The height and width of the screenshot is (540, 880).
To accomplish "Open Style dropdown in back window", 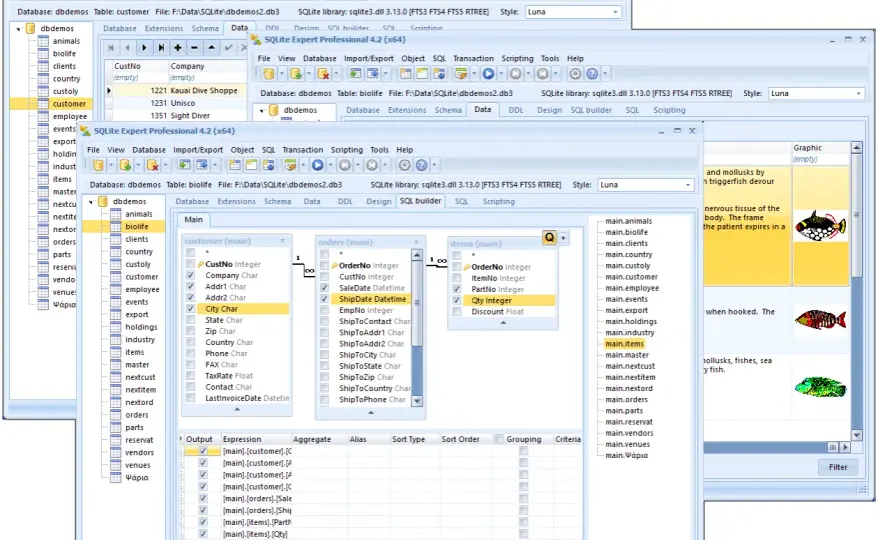I will pos(615,12).
